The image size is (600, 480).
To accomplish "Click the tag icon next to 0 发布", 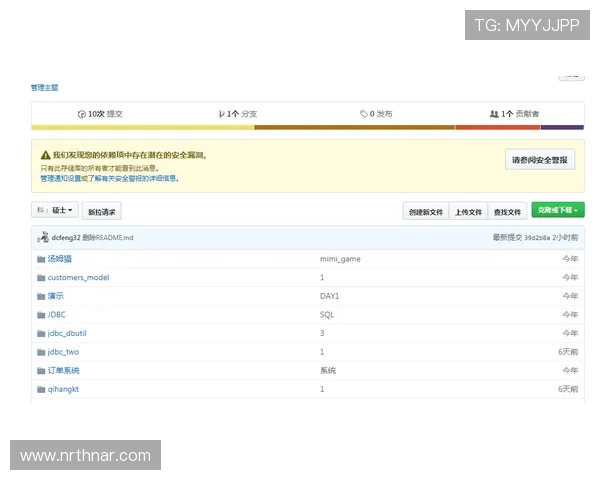I will click(364, 114).
